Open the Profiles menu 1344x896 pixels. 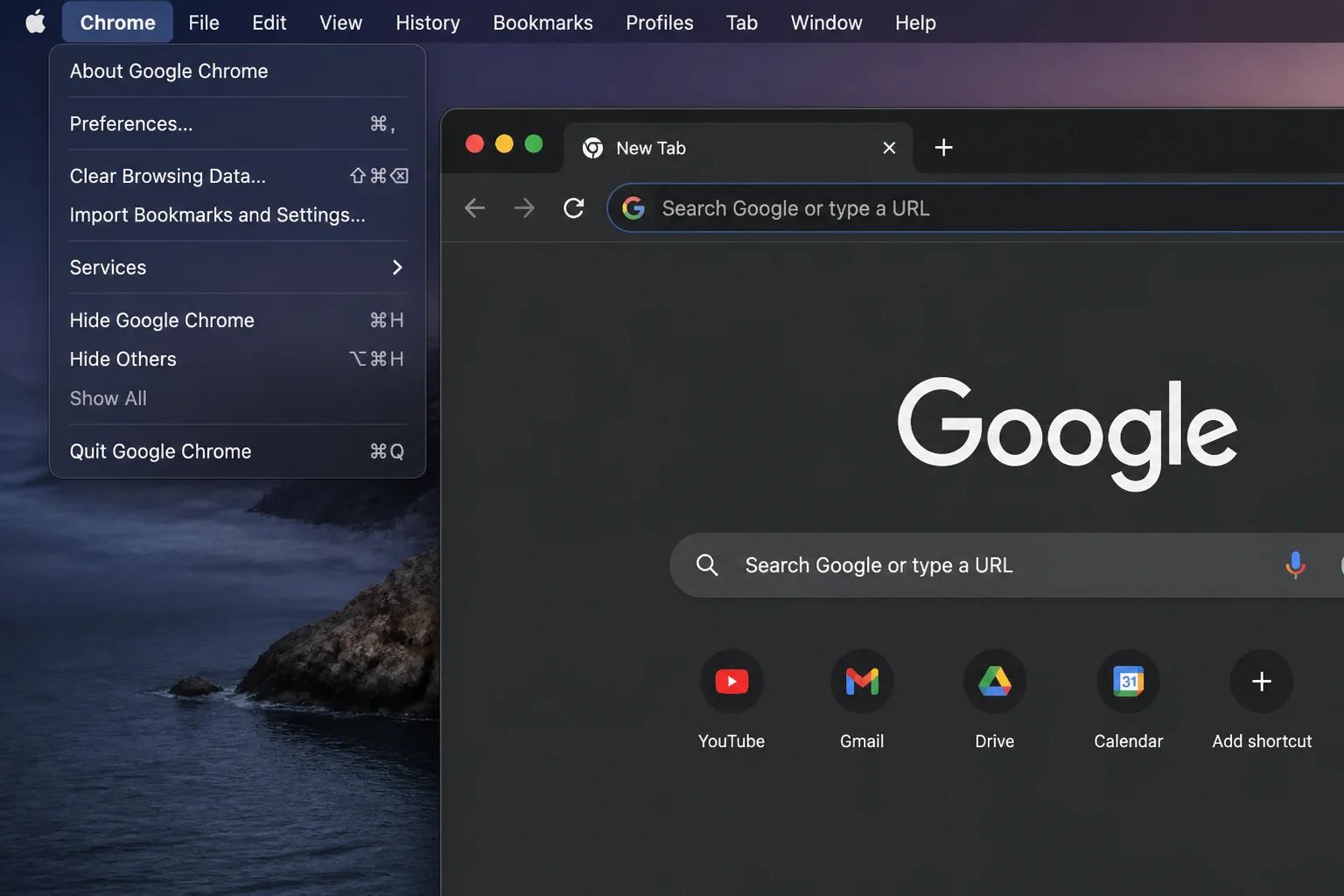pyautogui.click(x=660, y=22)
